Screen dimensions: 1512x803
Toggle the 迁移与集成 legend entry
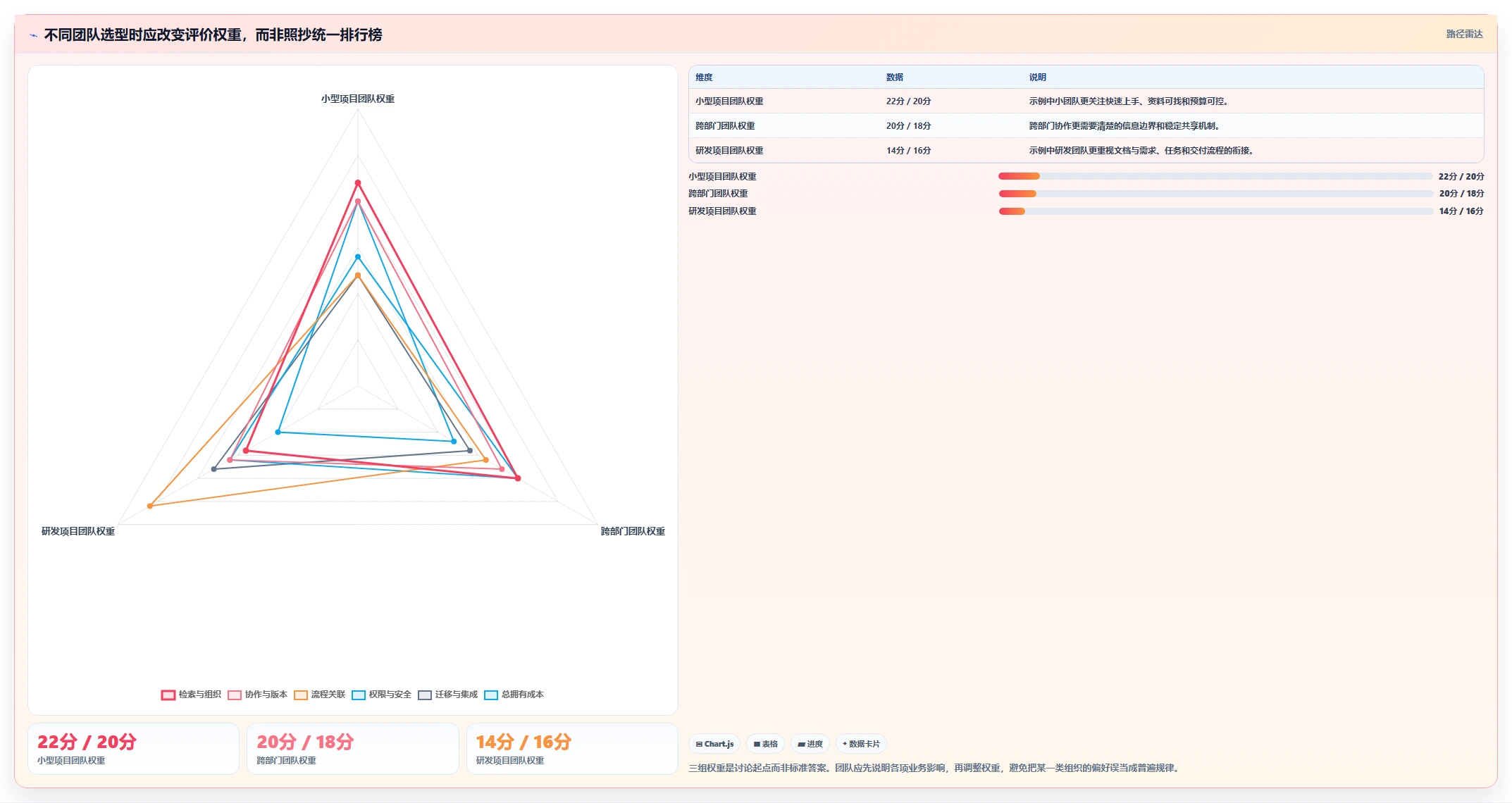[447, 695]
